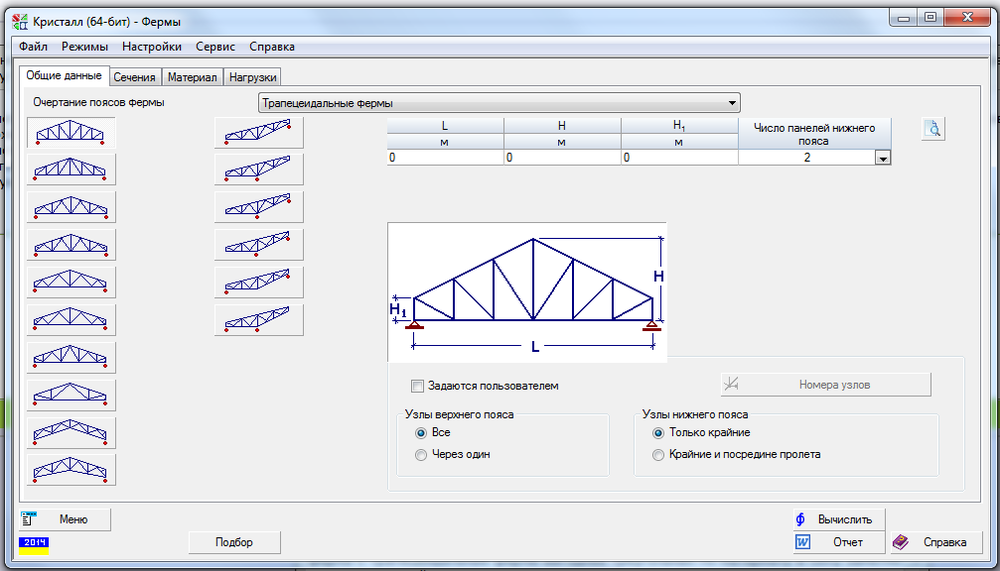The image size is (1000, 571).
Task: Select the first gable truss shape thumbnail
Action: [71, 132]
